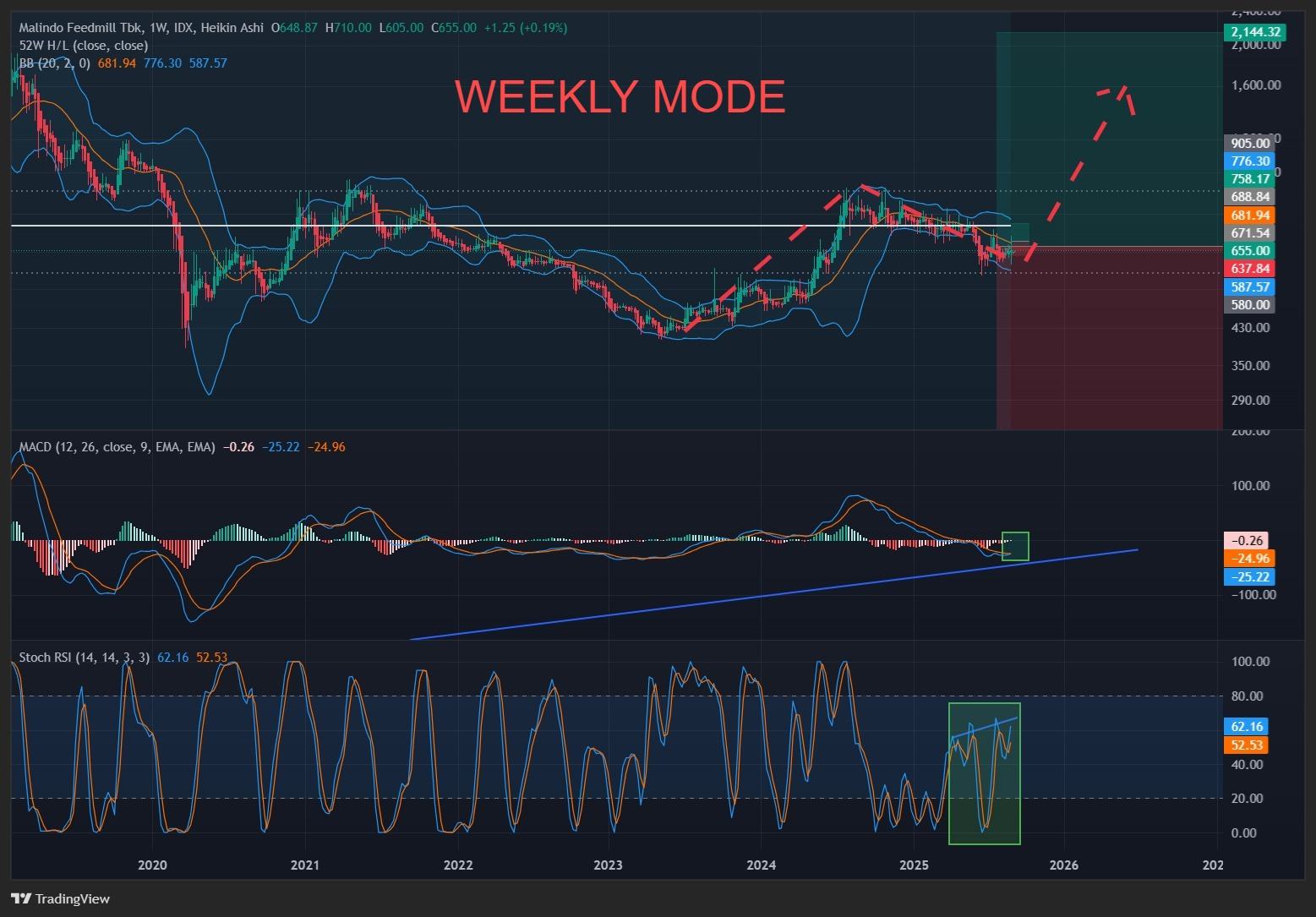Viewport: 1316px width, 917px height.
Task: Click the orange -24.96 MACD signal label
Action: [1249, 559]
